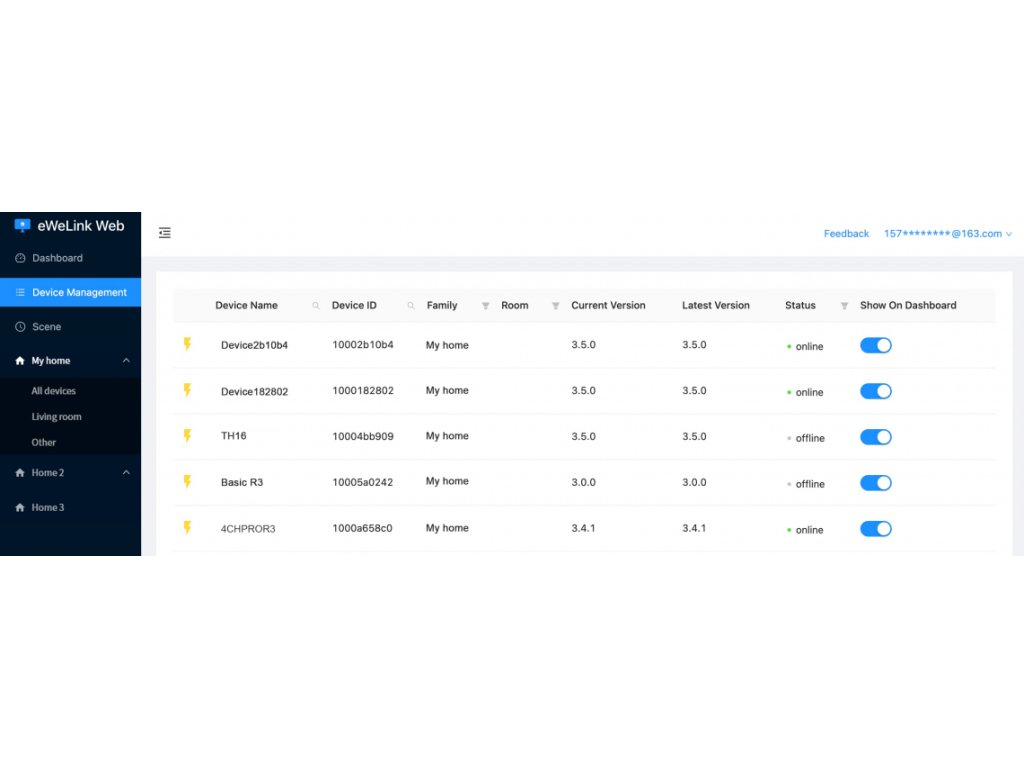Click the Current Version column header

click(x=608, y=306)
